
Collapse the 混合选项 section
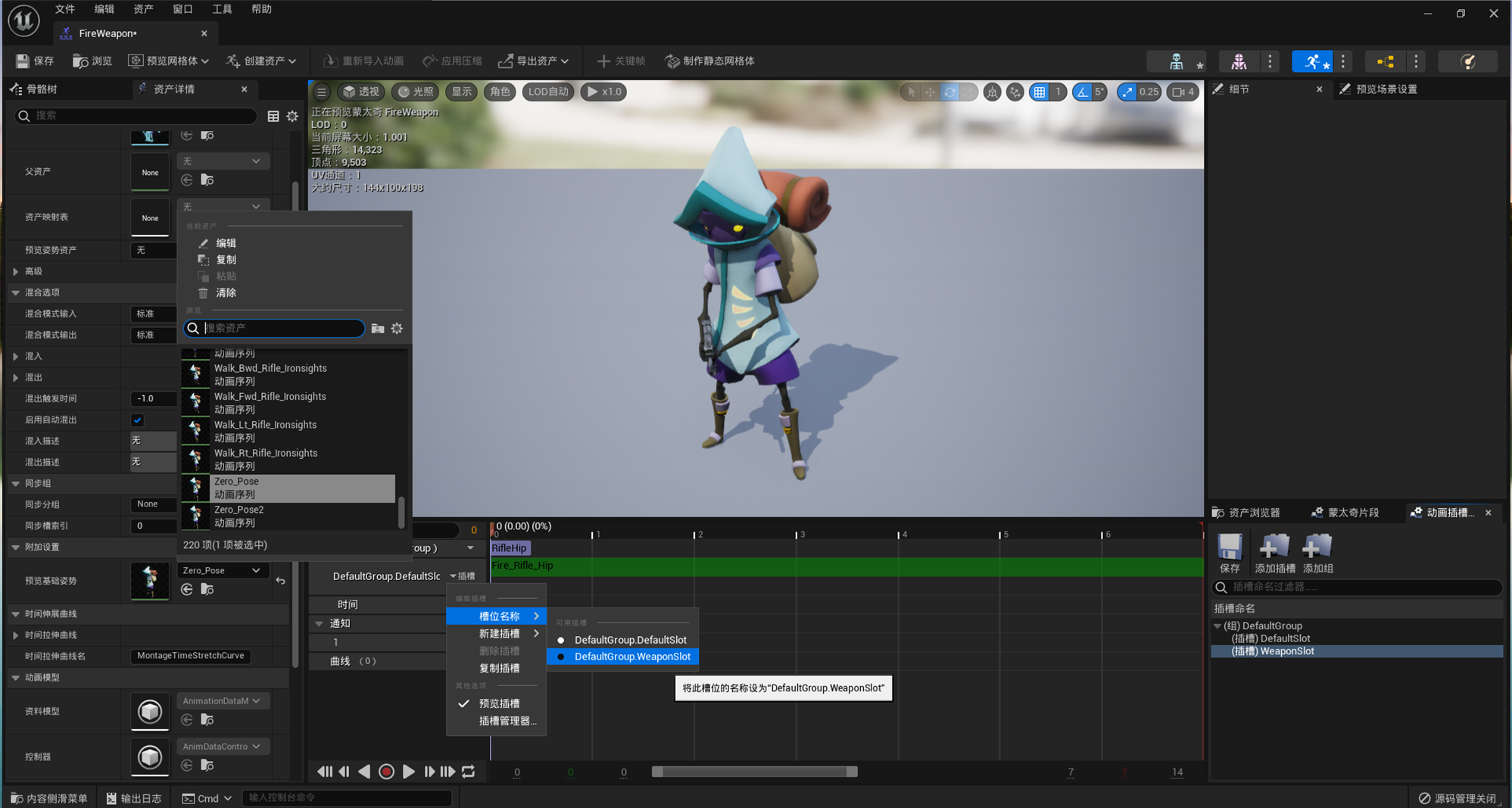click(x=15, y=292)
